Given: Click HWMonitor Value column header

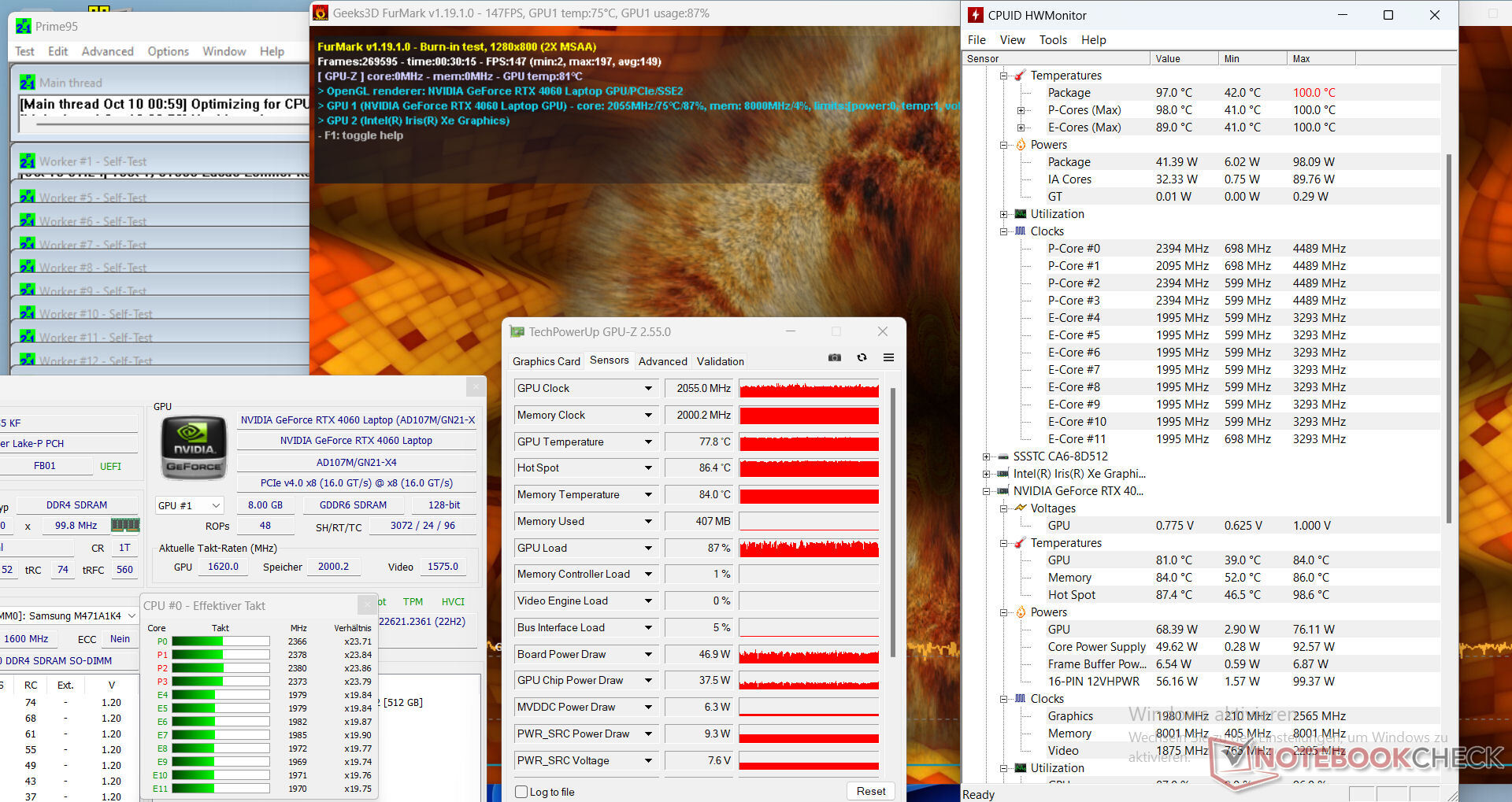Looking at the screenshot, I should tap(1184, 58).
